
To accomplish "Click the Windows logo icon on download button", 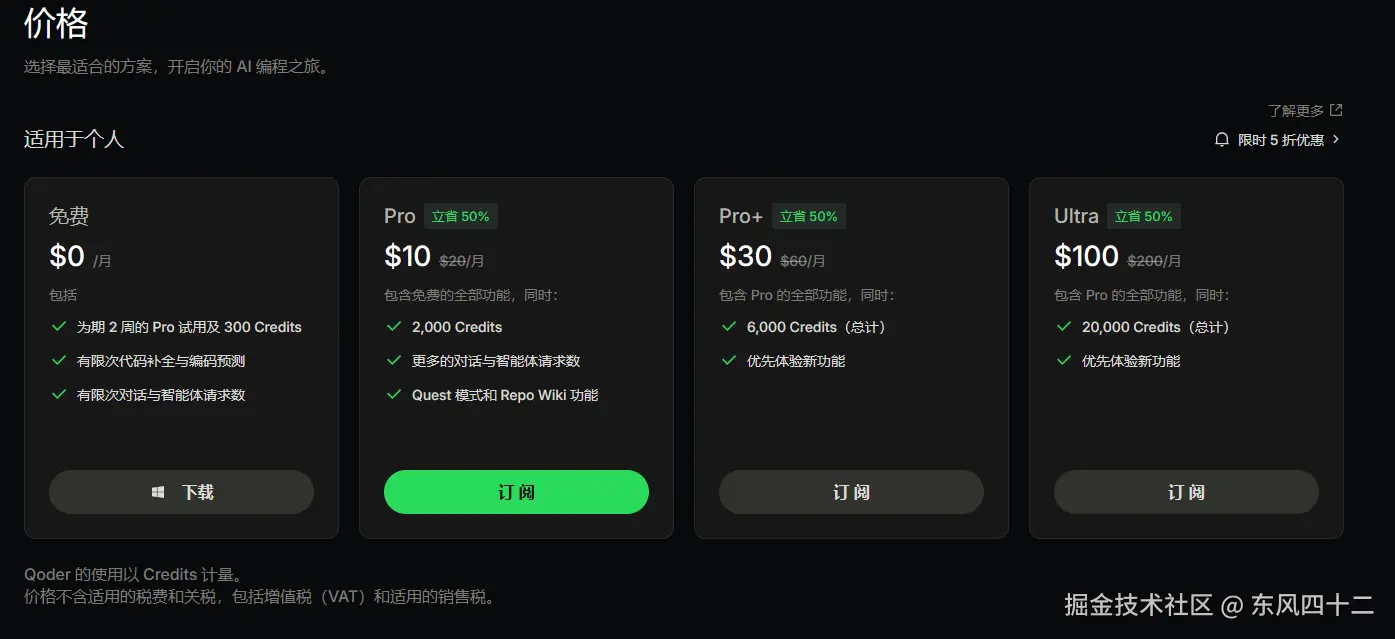I will 158,492.
